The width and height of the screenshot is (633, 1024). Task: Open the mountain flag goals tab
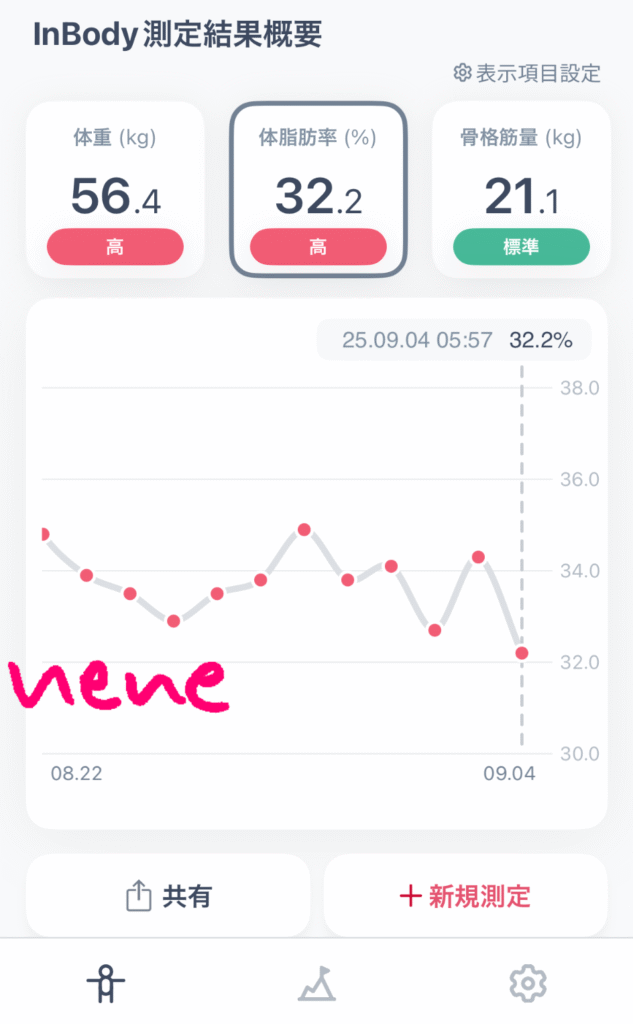point(316,984)
